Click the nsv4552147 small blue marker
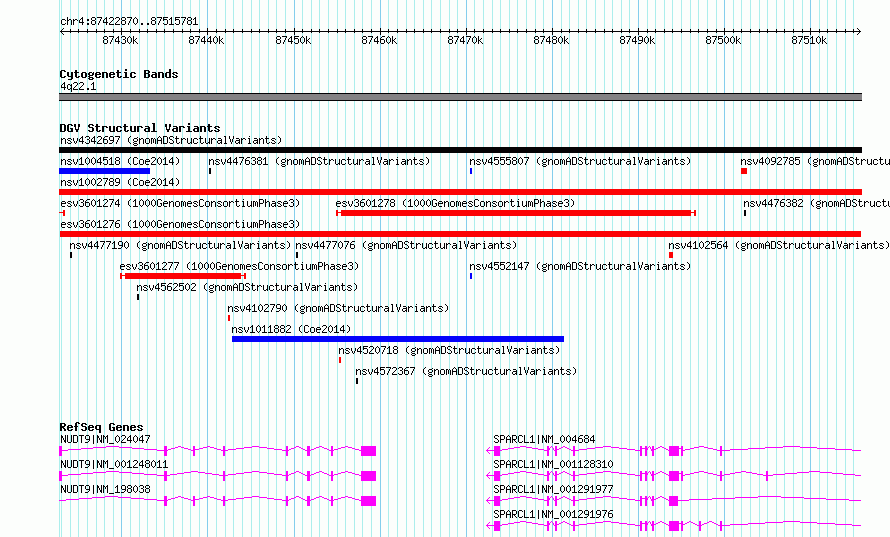The height and width of the screenshot is (537, 890). click(x=471, y=276)
